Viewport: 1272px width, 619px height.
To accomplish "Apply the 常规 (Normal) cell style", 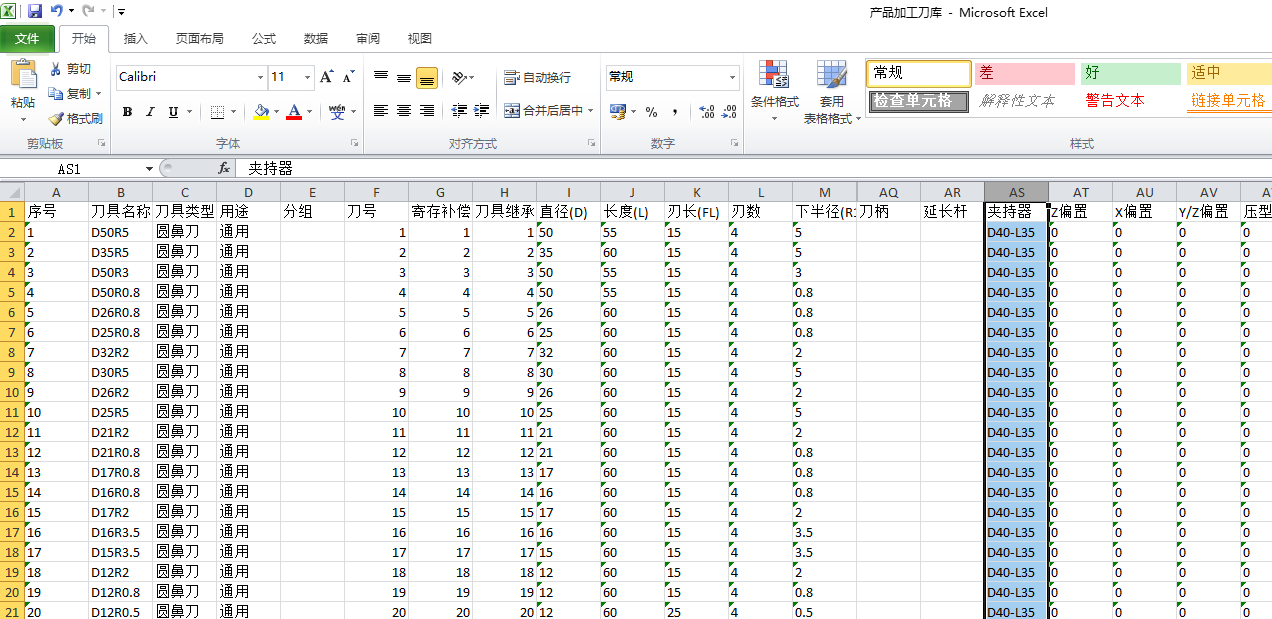I will point(919,73).
